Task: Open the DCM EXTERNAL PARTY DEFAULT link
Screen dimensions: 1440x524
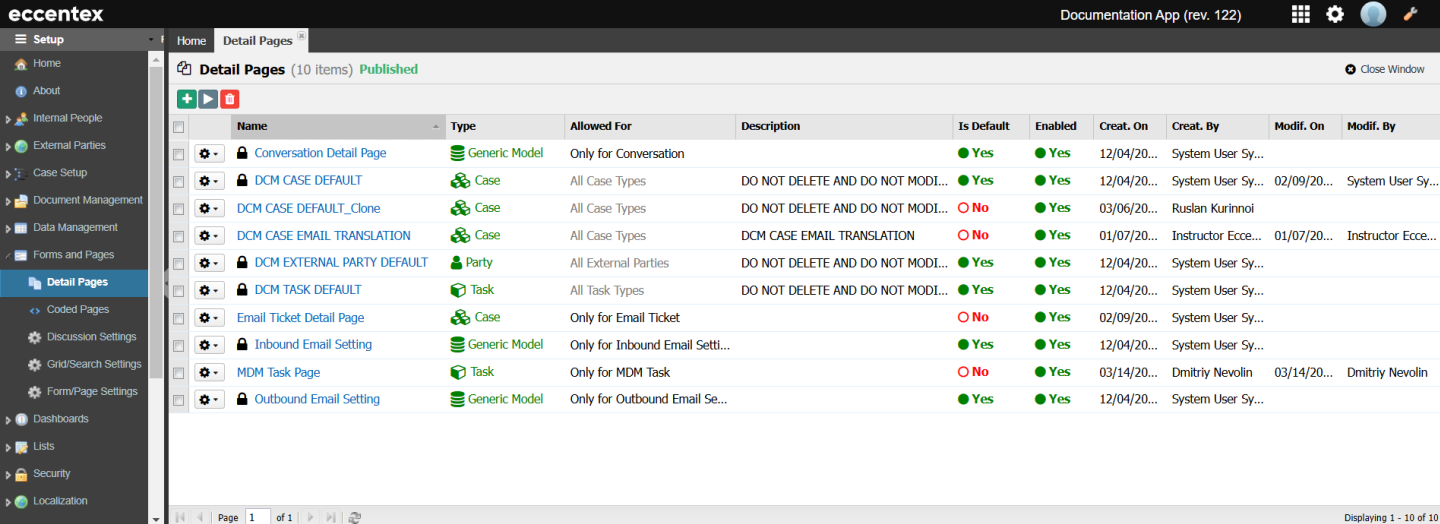Action: [x=341, y=262]
